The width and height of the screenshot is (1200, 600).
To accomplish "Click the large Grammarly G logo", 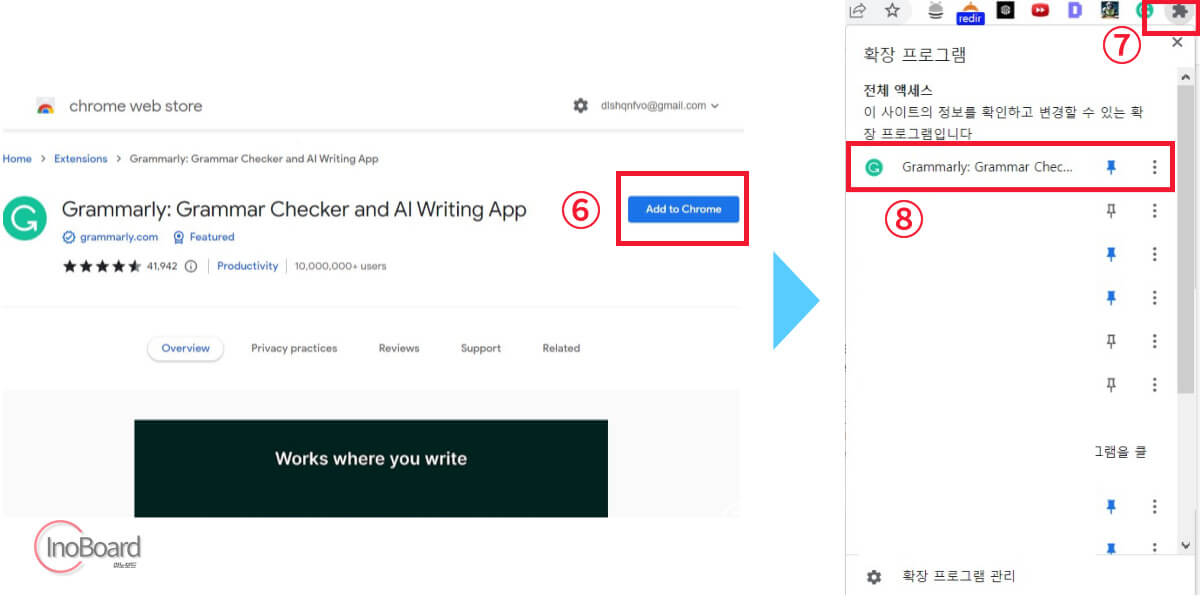I will point(26,218).
